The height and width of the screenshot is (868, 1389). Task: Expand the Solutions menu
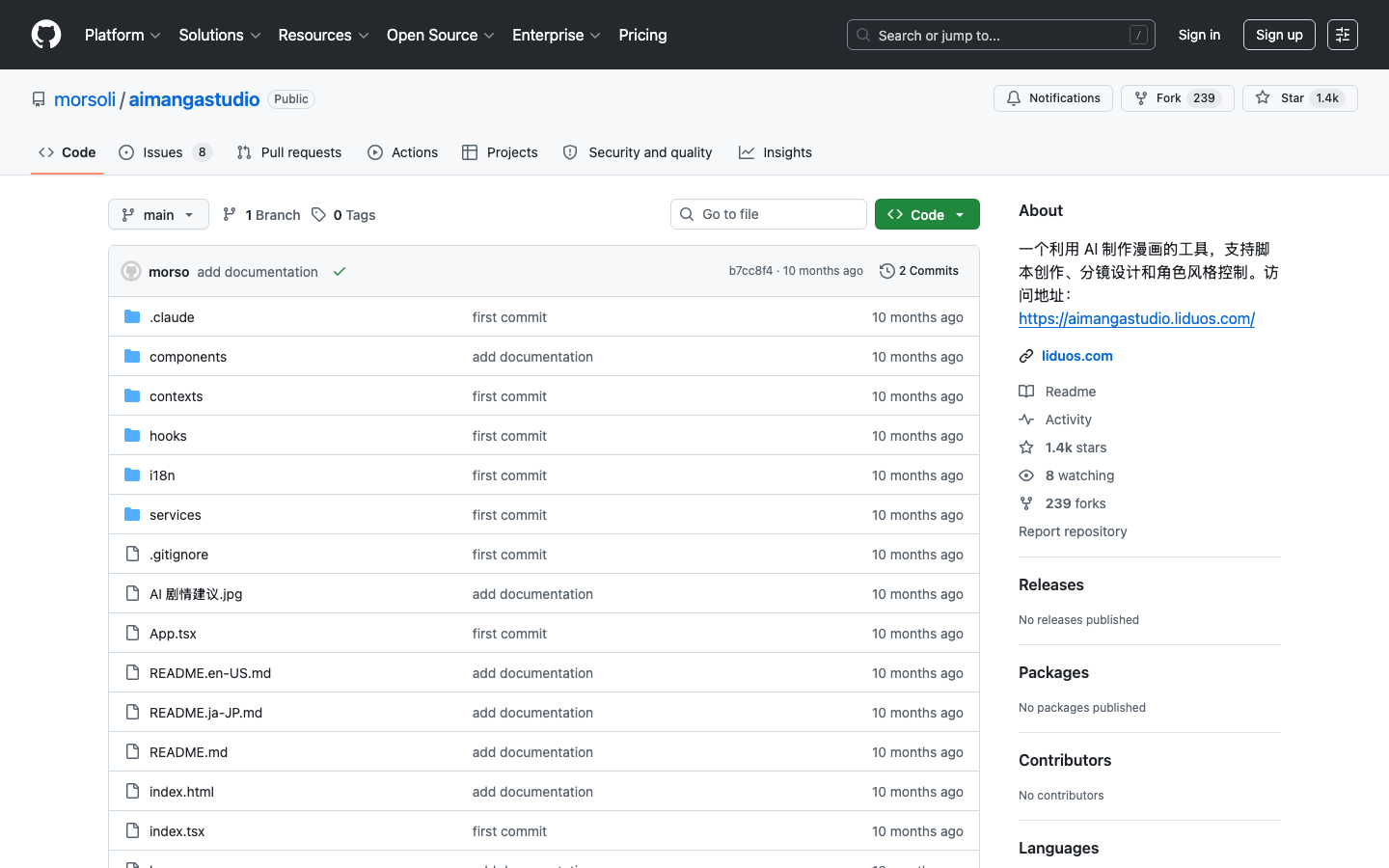tap(220, 35)
